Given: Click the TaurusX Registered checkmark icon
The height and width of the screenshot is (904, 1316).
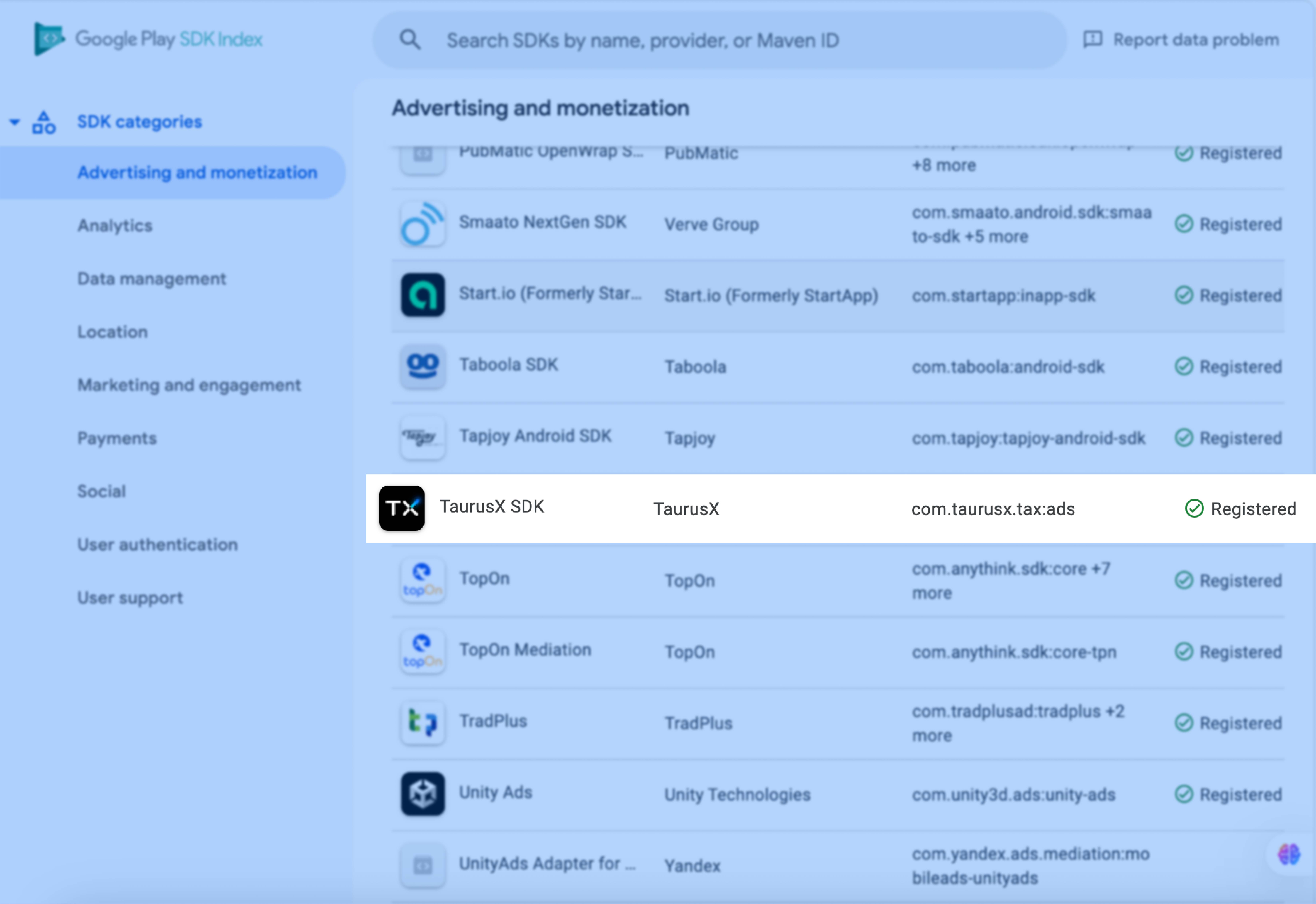Looking at the screenshot, I should coord(1194,509).
